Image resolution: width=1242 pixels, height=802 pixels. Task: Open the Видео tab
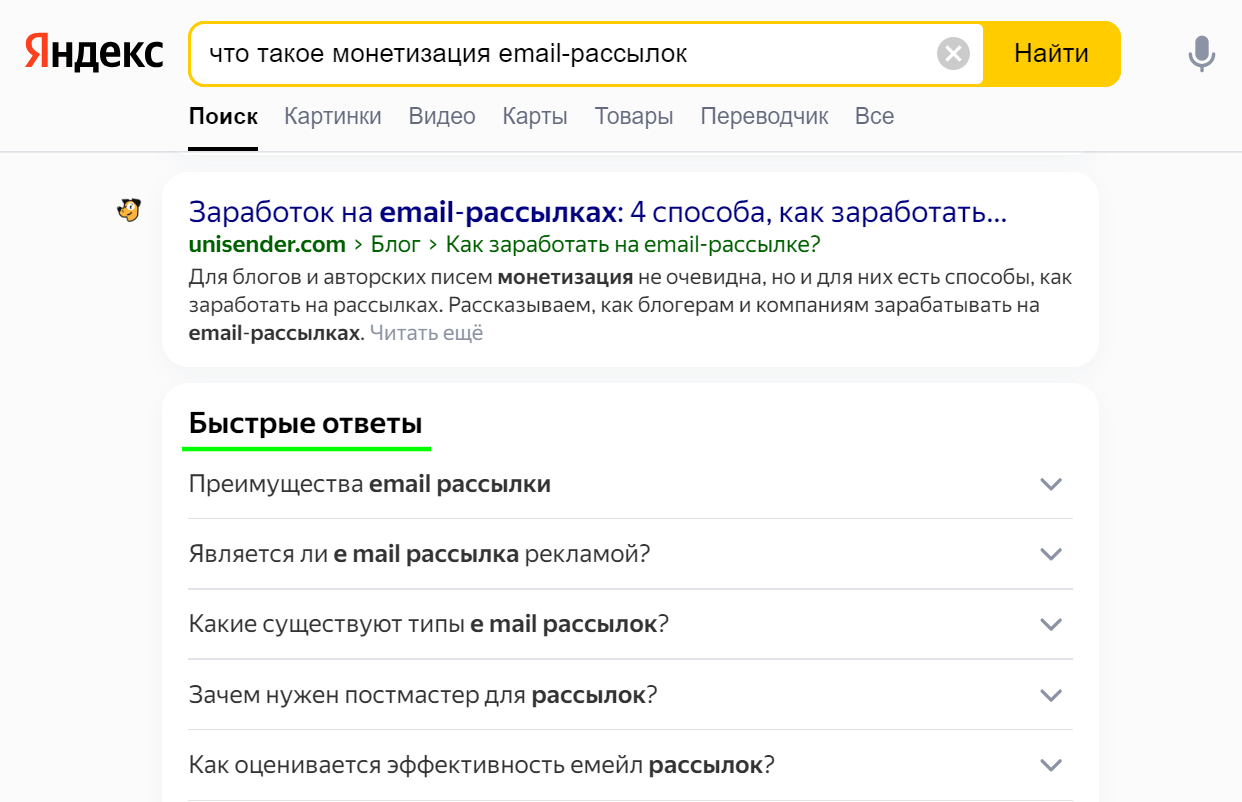pos(442,116)
